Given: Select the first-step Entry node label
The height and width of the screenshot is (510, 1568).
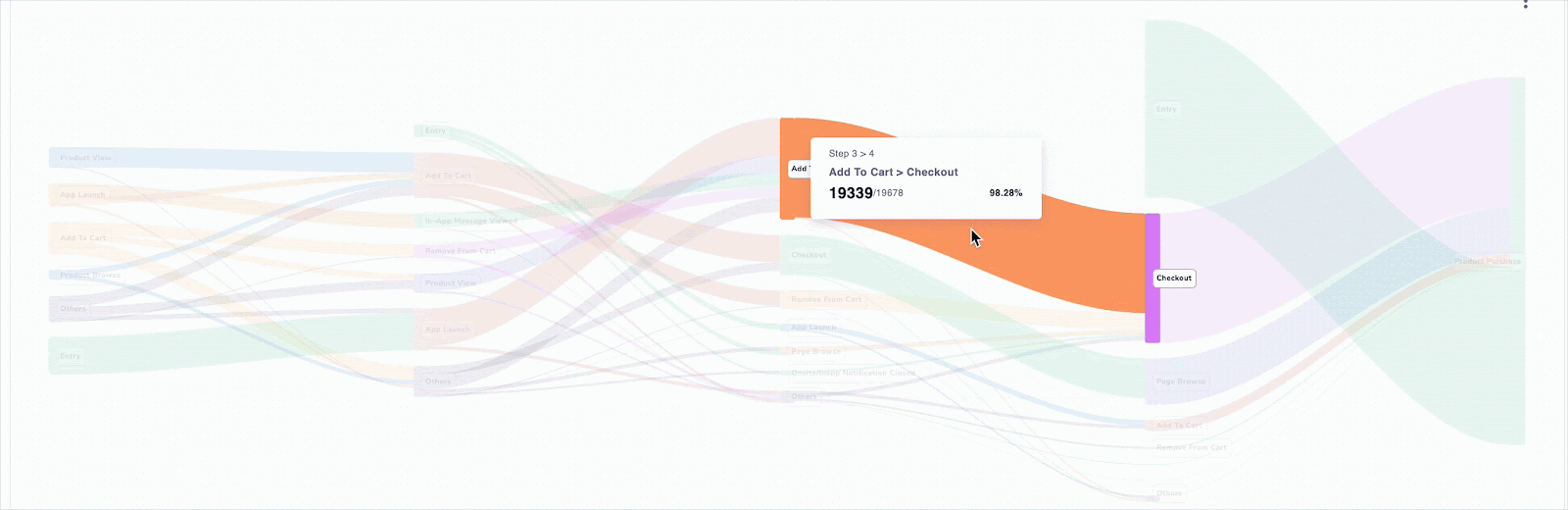Looking at the screenshot, I should (x=71, y=356).
